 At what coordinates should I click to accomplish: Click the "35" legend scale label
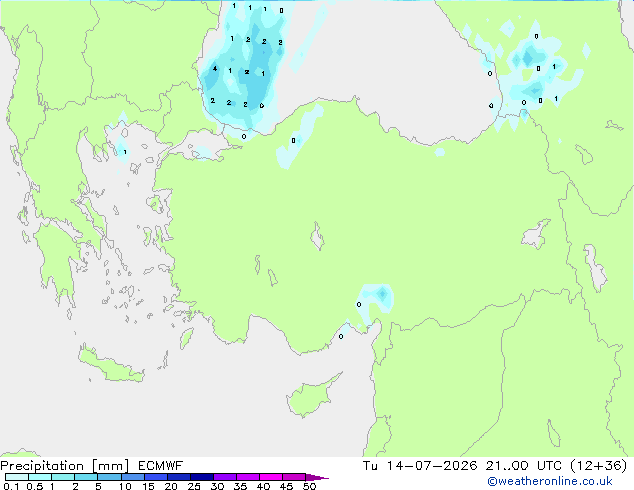(240, 486)
